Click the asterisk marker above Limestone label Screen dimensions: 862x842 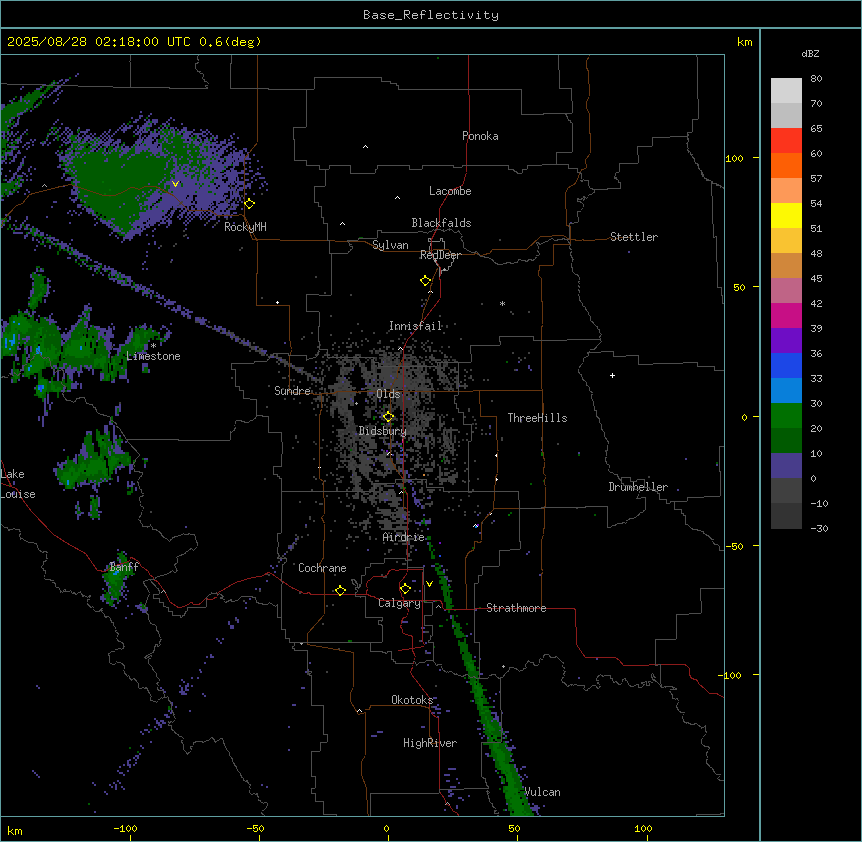tap(153, 346)
